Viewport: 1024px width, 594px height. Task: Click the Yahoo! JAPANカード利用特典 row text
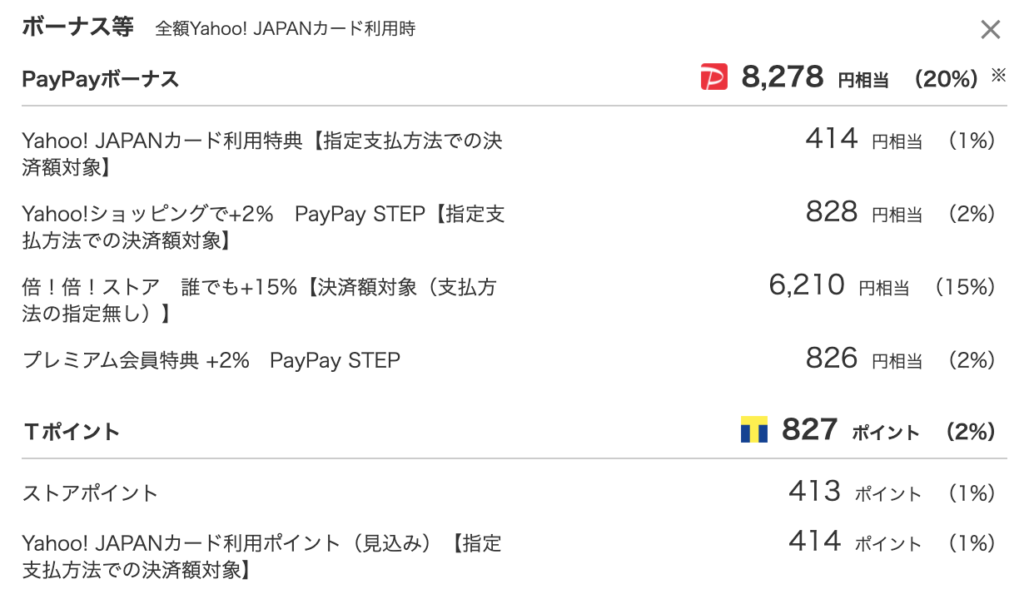[262, 154]
